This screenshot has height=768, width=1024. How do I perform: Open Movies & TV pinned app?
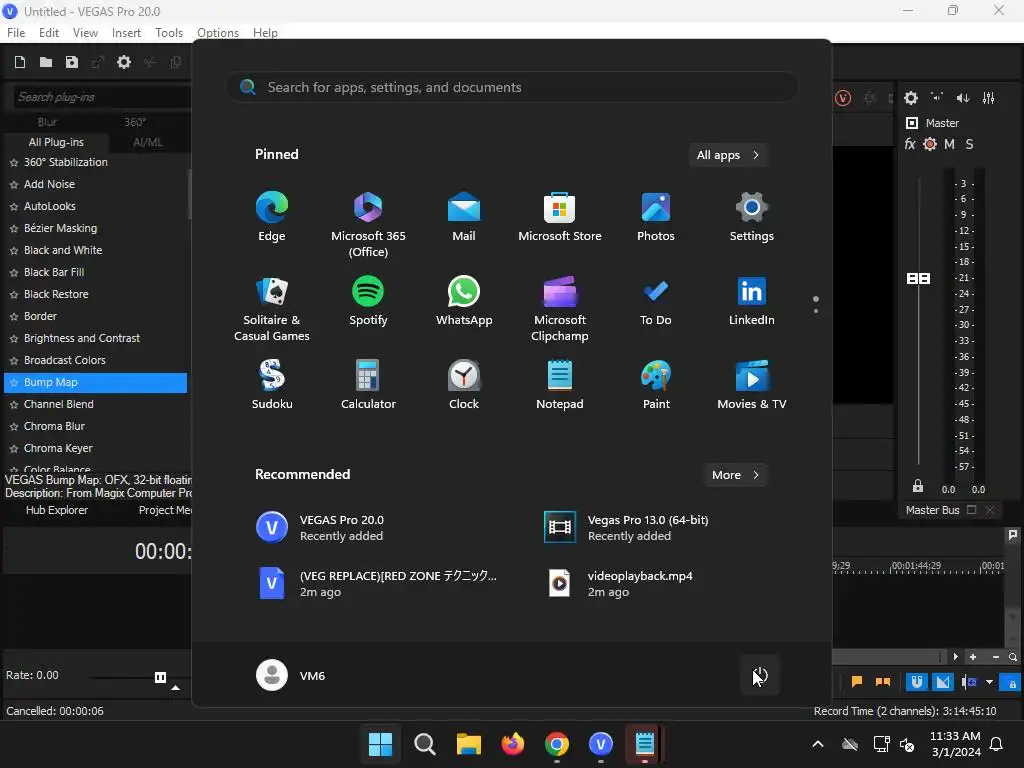752,385
